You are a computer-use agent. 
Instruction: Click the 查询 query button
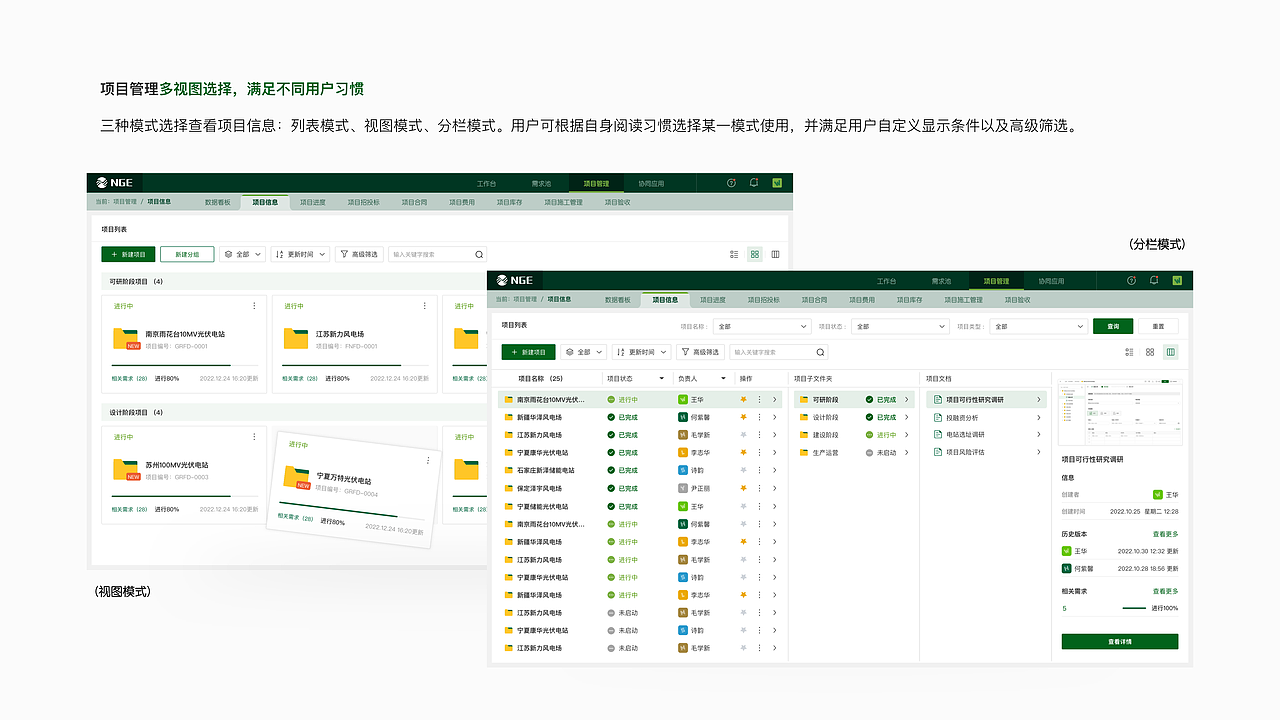1113,327
